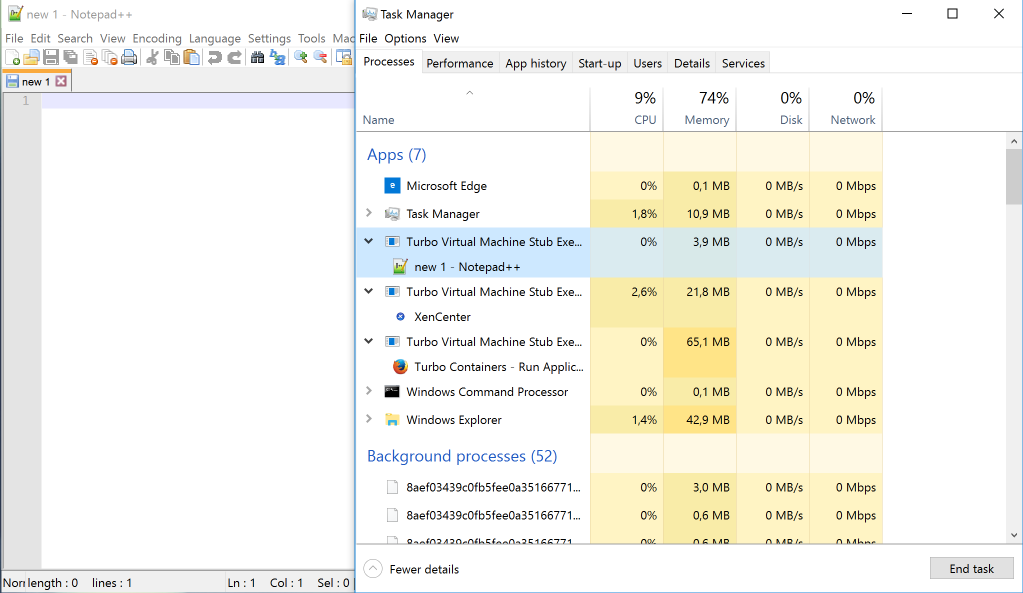Switch to the App history tab
This screenshot has height=593, width=1023.
(x=536, y=63)
